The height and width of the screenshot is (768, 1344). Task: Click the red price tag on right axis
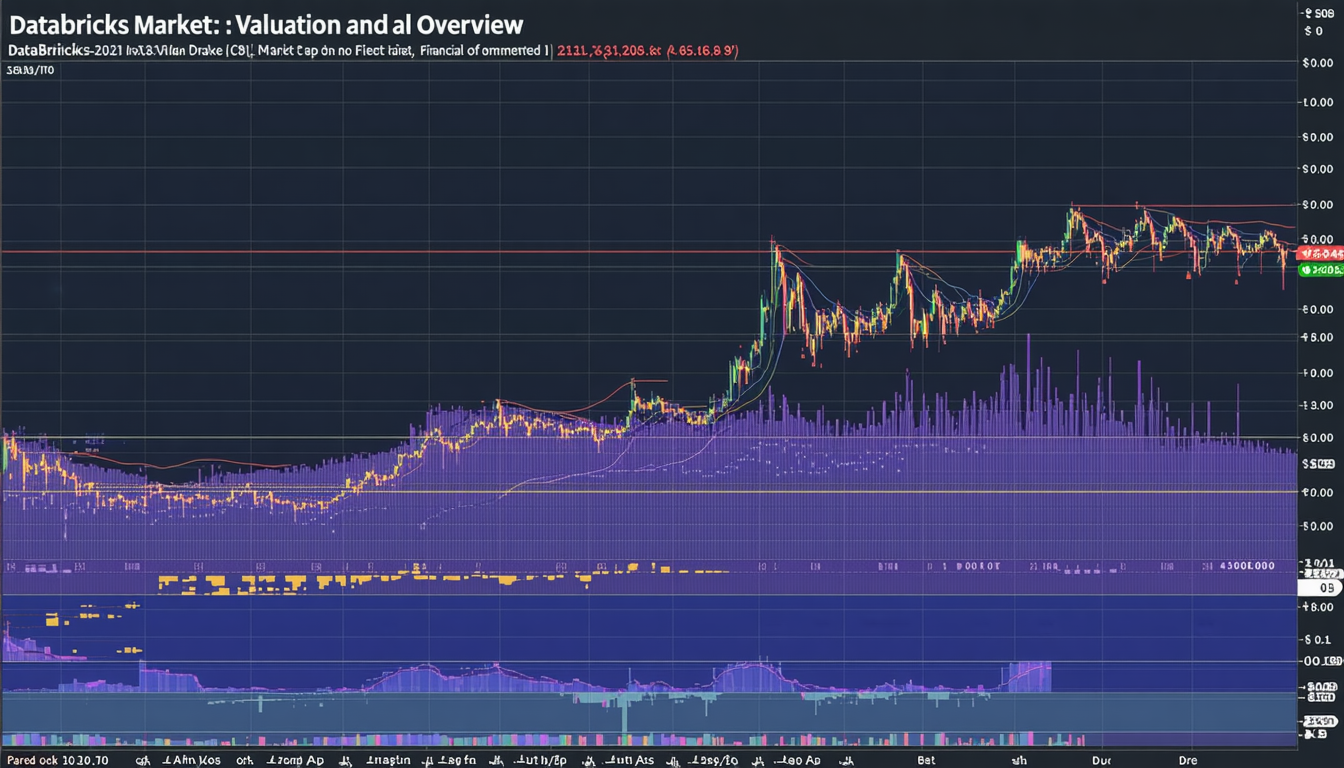(x=1321, y=254)
